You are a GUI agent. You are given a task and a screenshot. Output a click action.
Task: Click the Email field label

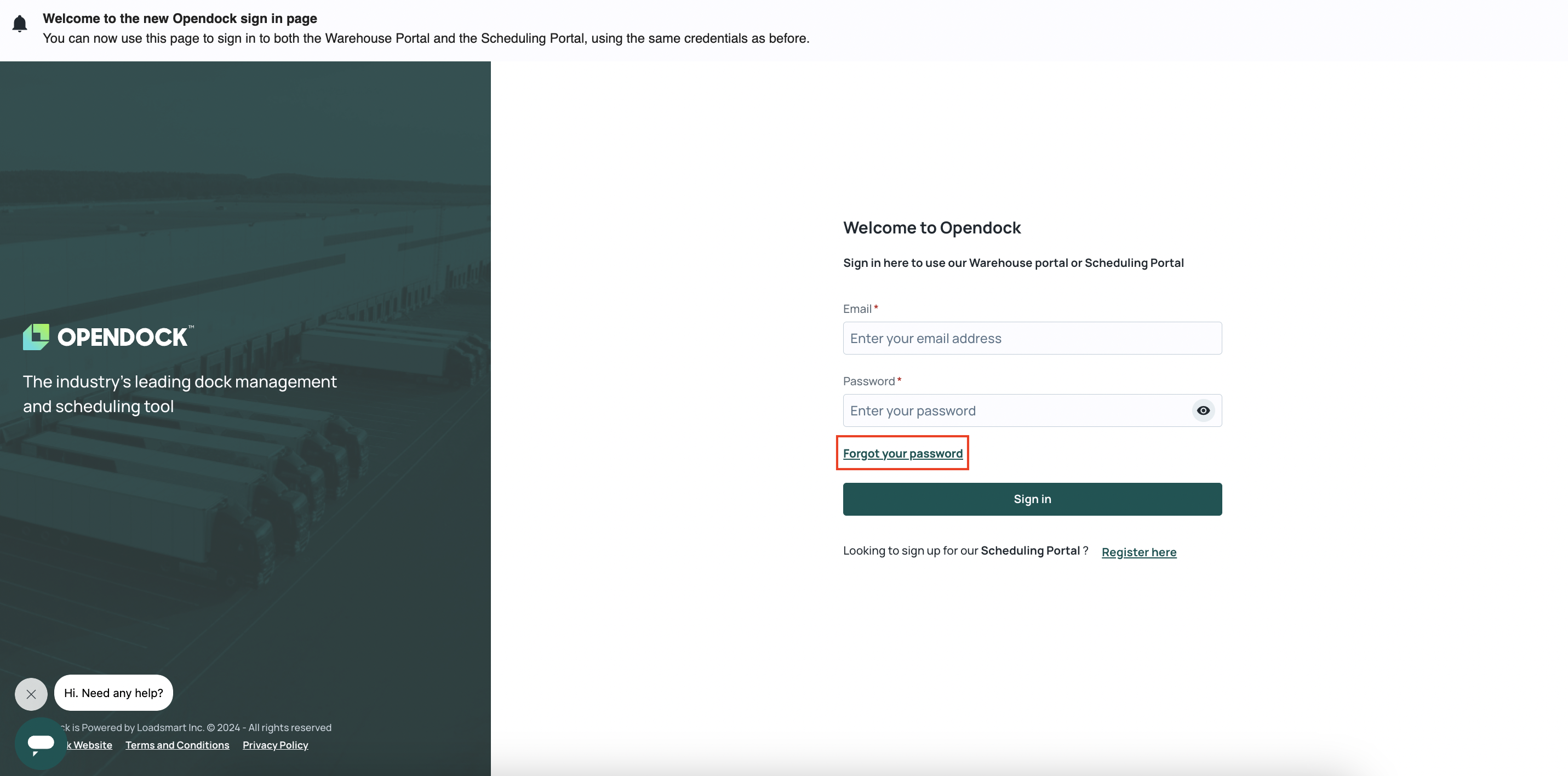[857, 309]
